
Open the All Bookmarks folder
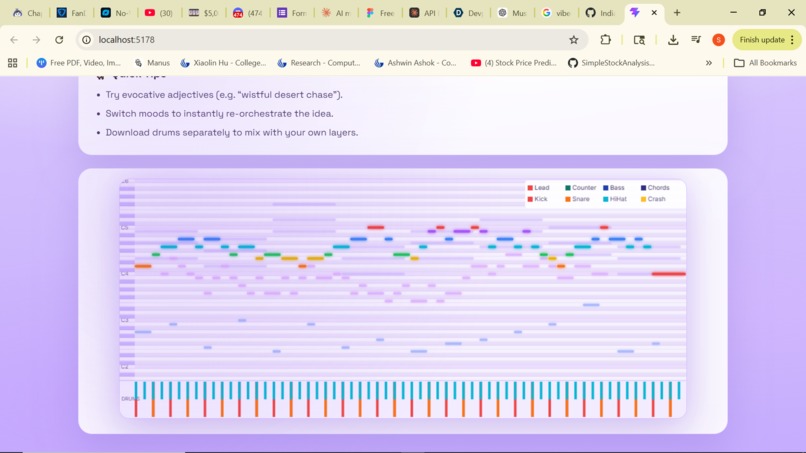pyautogui.click(x=765, y=63)
